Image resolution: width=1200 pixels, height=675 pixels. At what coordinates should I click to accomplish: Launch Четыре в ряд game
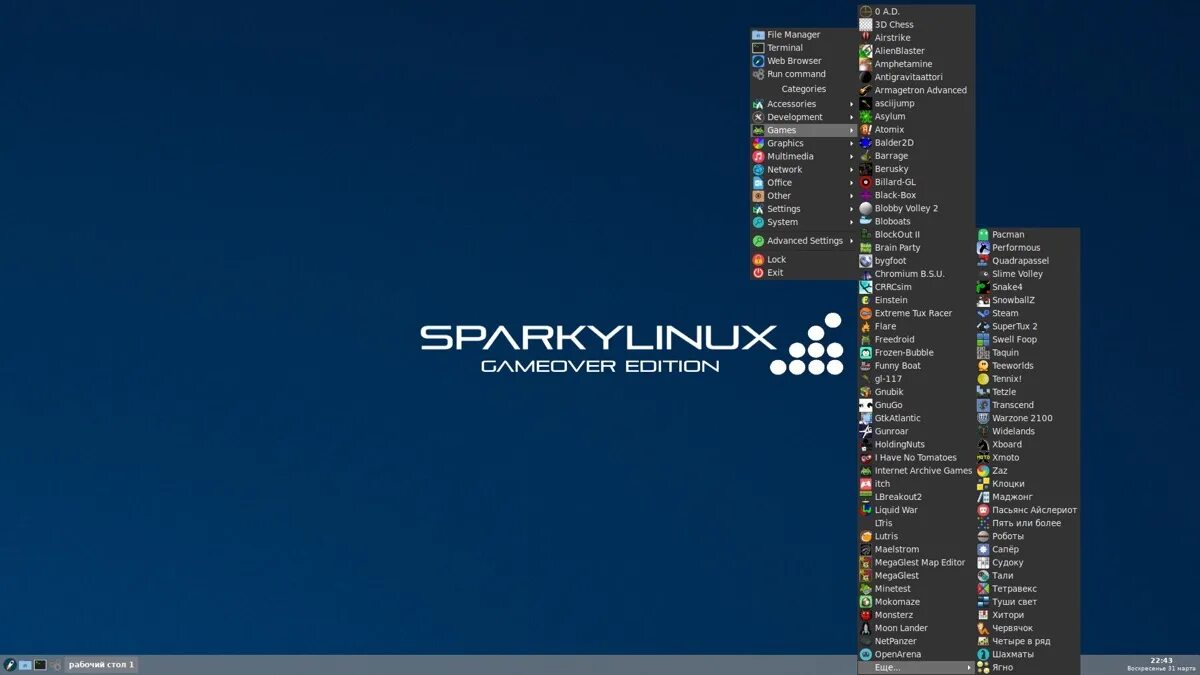[1028, 641]
